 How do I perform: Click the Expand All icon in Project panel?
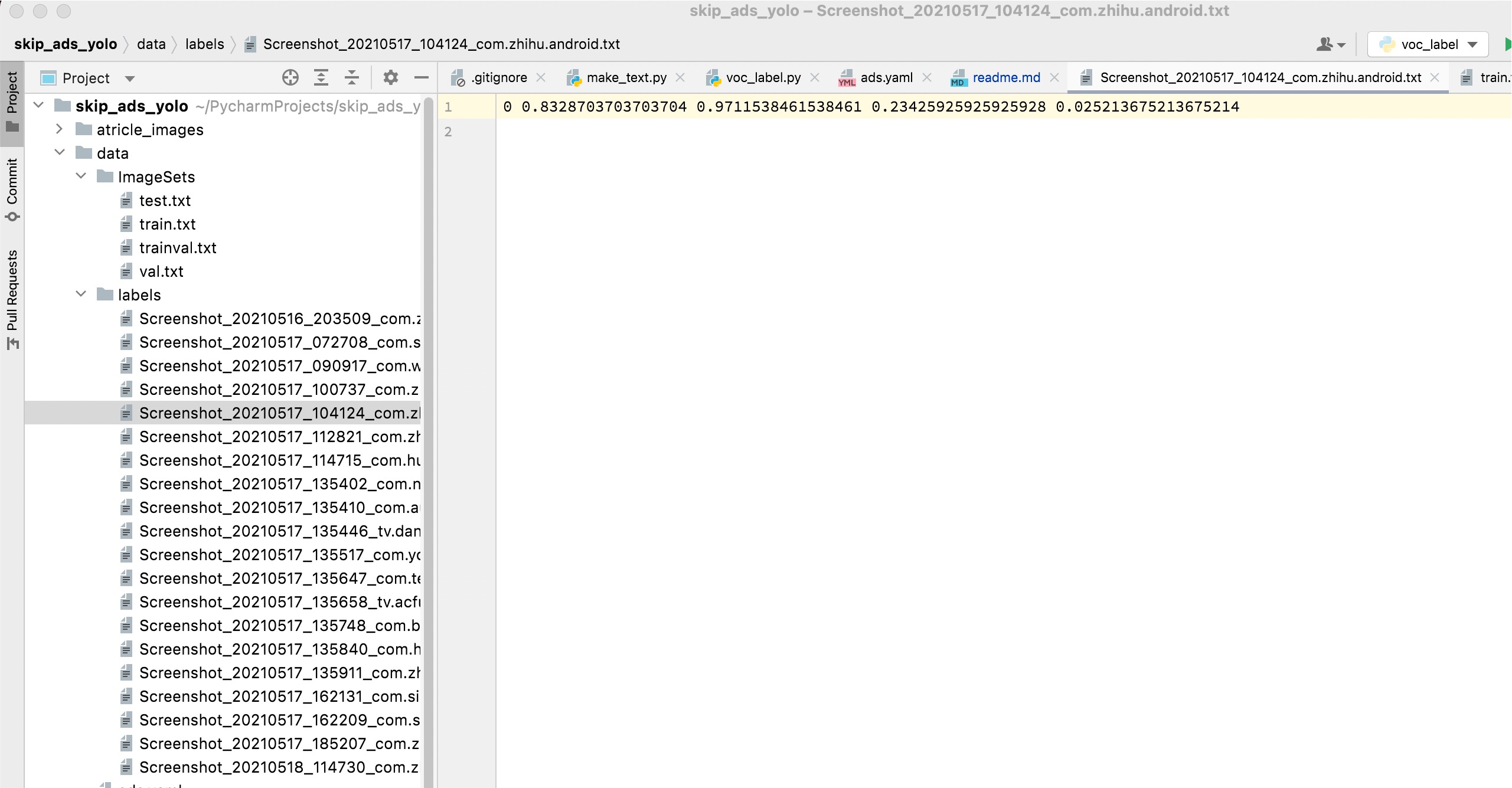[x=321, y=77]
